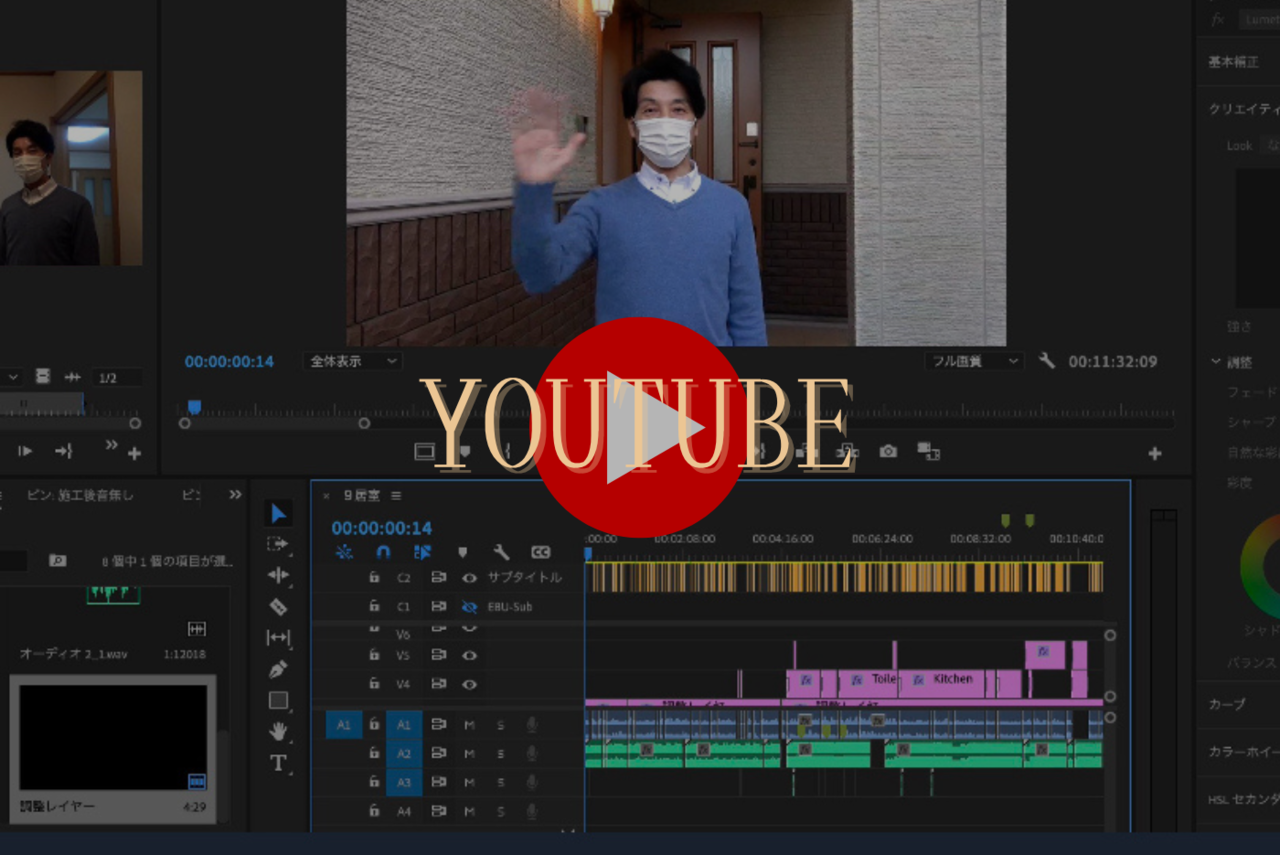Screen dimensions: 1280x855
Task: Toggle lock on track C2
Action: [x=374, y=577]
